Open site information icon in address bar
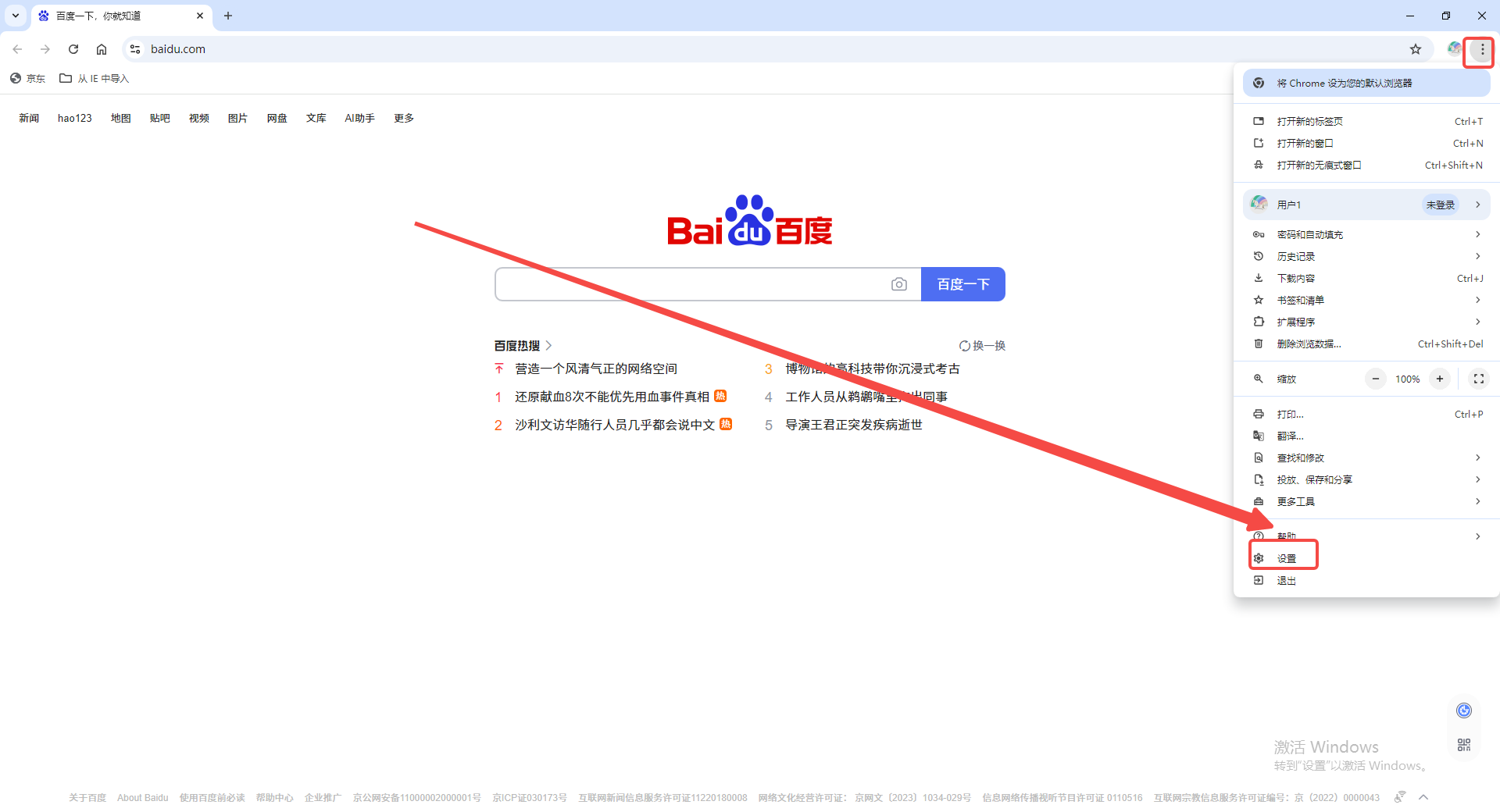This screenshot has height=812, width=1500. click(135, 49)
